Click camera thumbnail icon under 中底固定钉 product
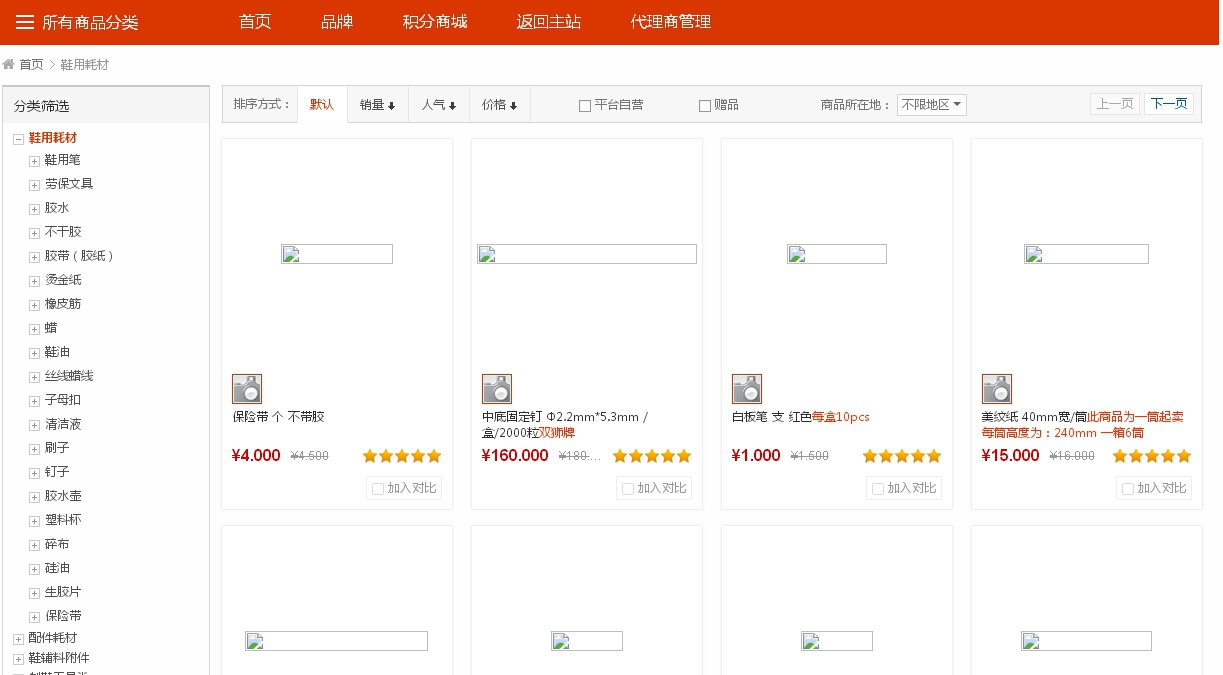The width and height of the screenshot is (1223, 675). coord(497,389)
